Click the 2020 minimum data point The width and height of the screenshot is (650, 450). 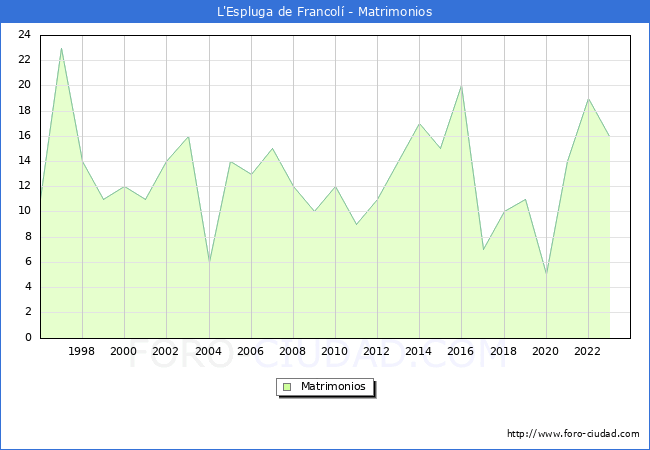[546, 274]
